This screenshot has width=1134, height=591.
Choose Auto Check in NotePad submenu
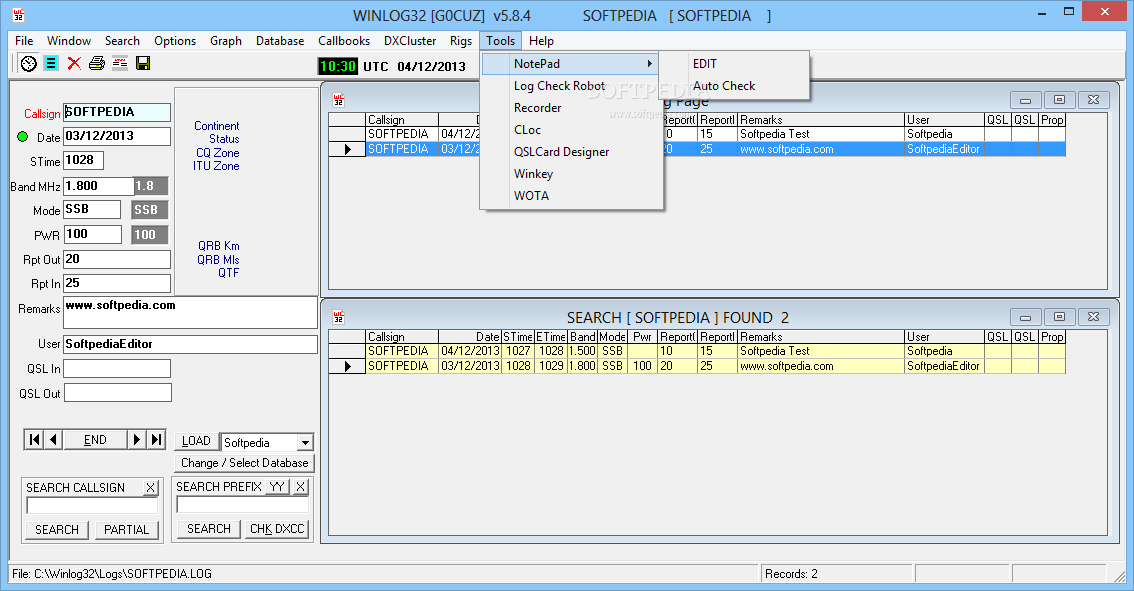click(x=734, y=85)
